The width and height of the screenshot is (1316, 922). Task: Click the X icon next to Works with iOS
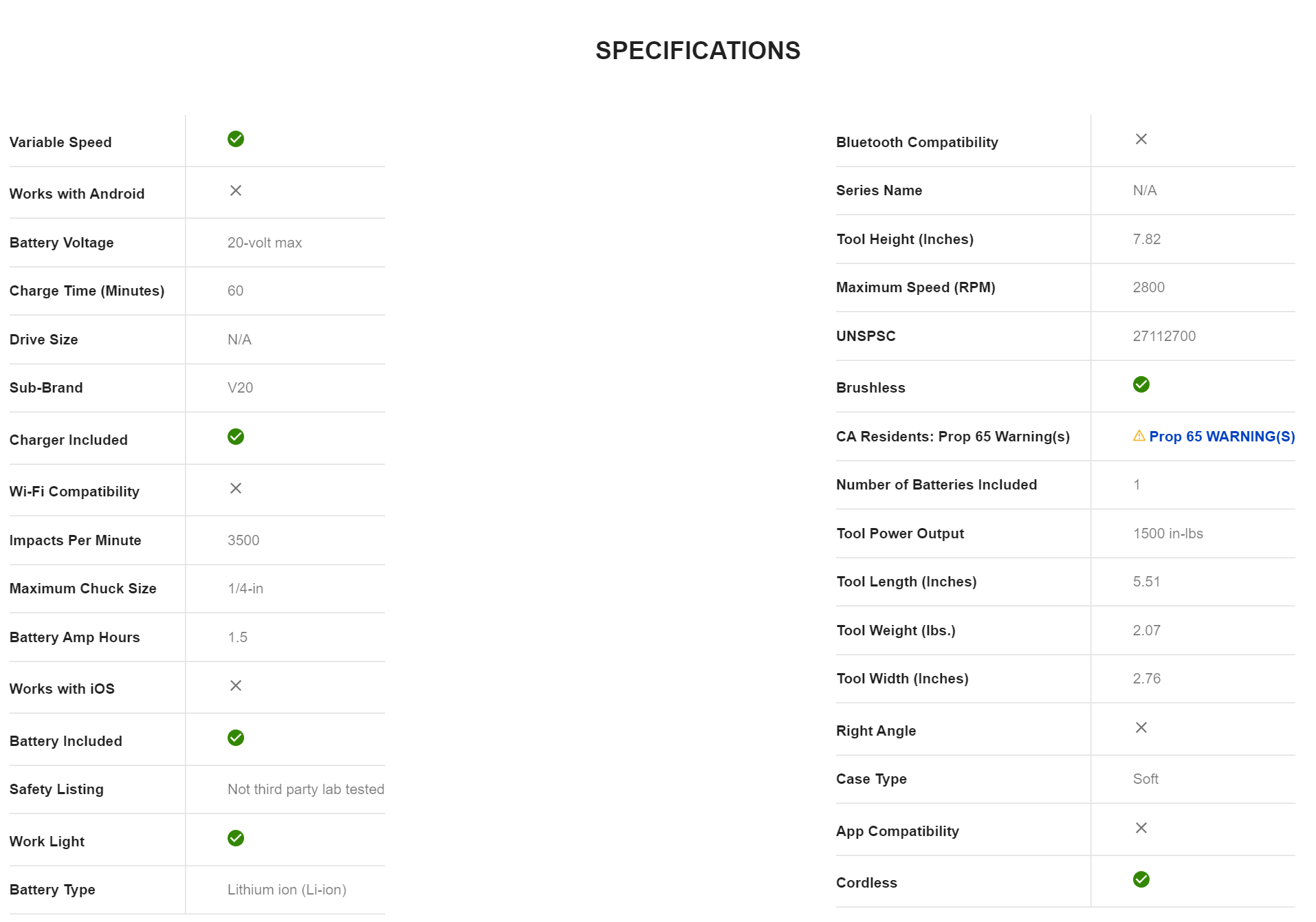click(x=236, y=685)
